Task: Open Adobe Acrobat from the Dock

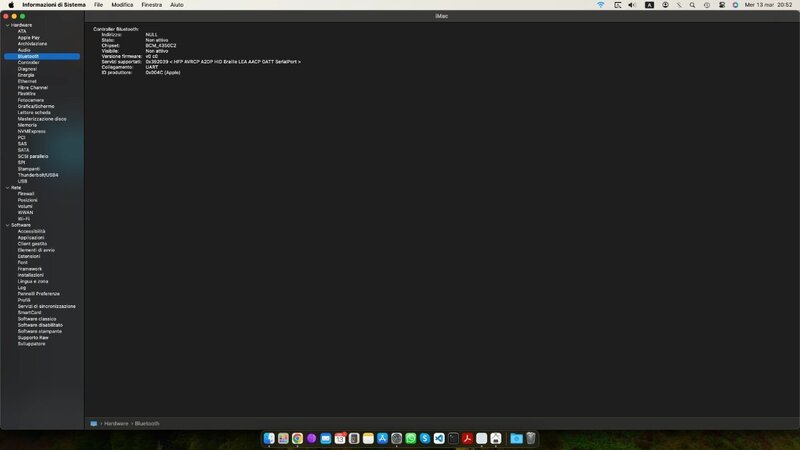Action: point(467,438)
